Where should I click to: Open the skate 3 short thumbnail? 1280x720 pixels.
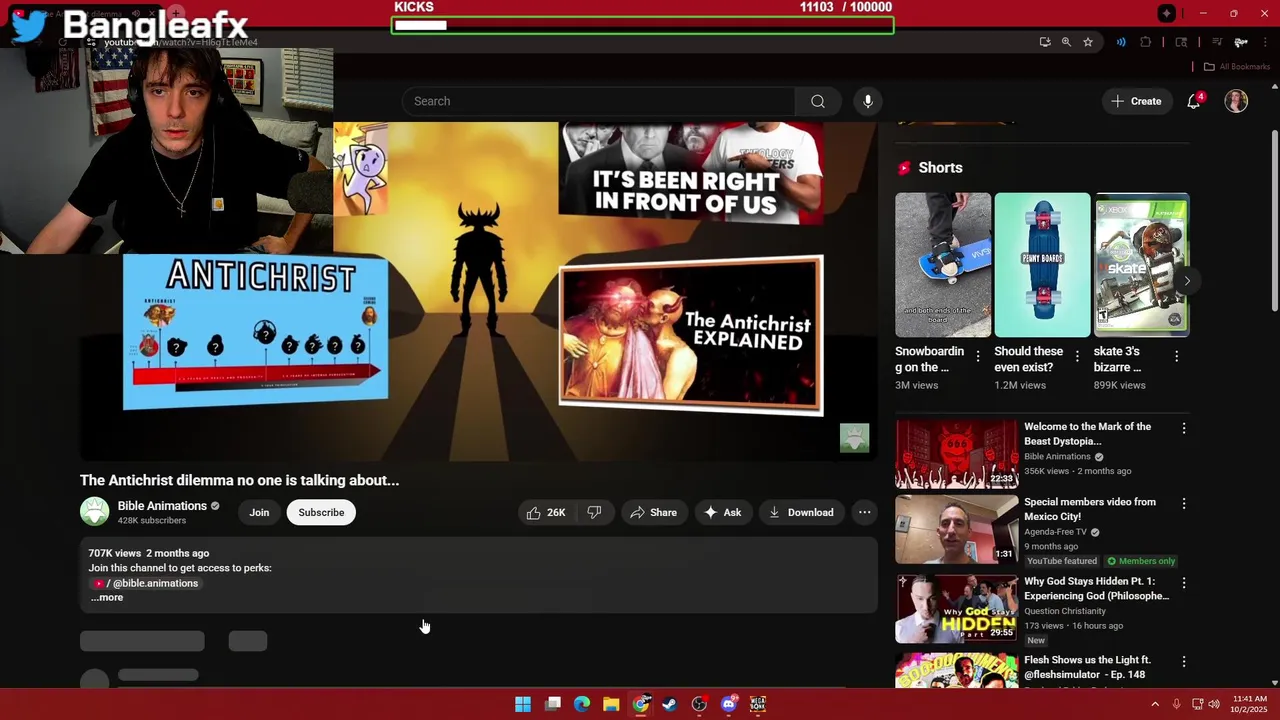1142,265
